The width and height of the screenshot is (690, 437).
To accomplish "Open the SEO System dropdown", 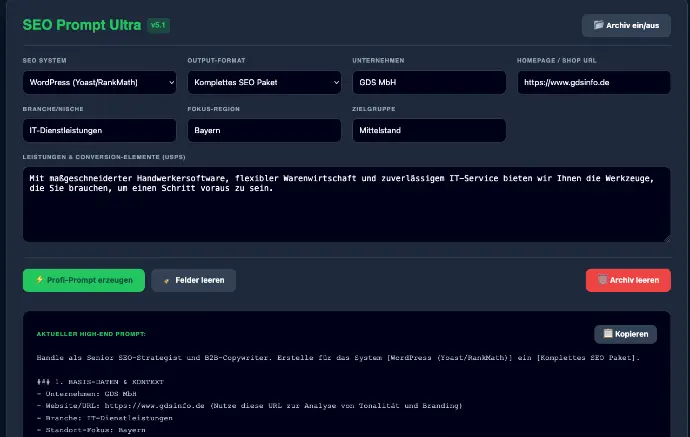I will (x=99, y=82).
